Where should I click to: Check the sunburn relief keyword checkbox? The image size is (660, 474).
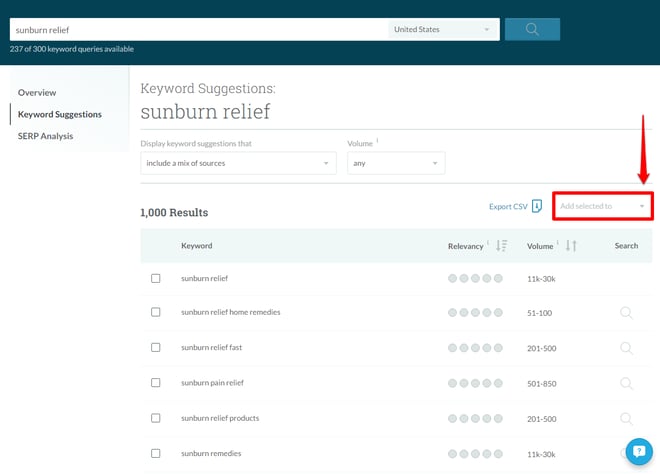pos(156,278)
